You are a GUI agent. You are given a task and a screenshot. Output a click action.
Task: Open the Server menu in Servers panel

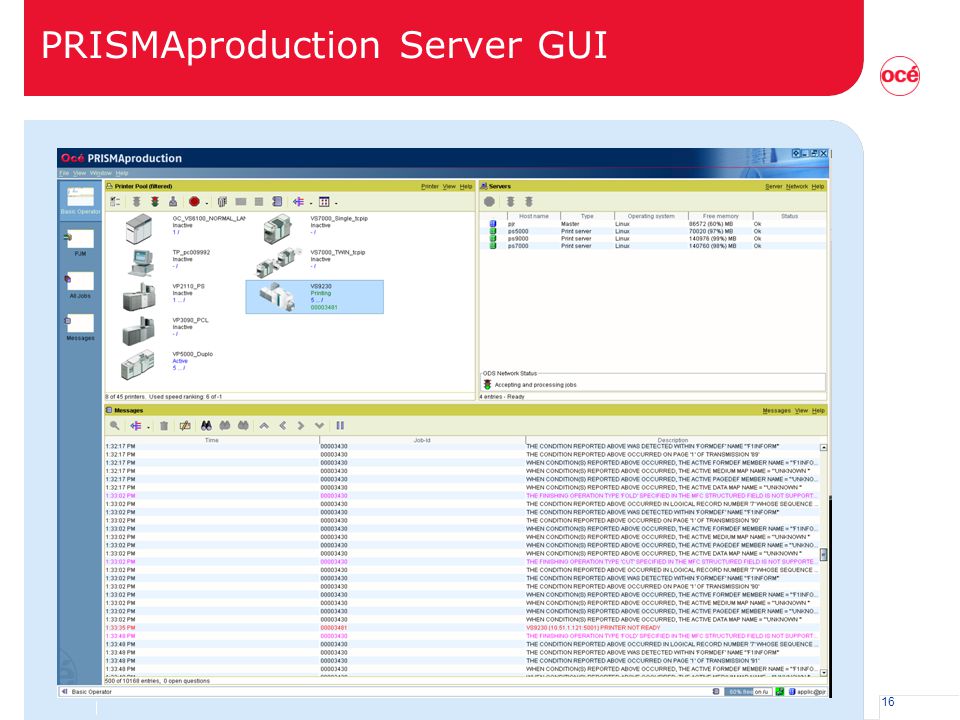pyautogui.click(x=774, y=186)
